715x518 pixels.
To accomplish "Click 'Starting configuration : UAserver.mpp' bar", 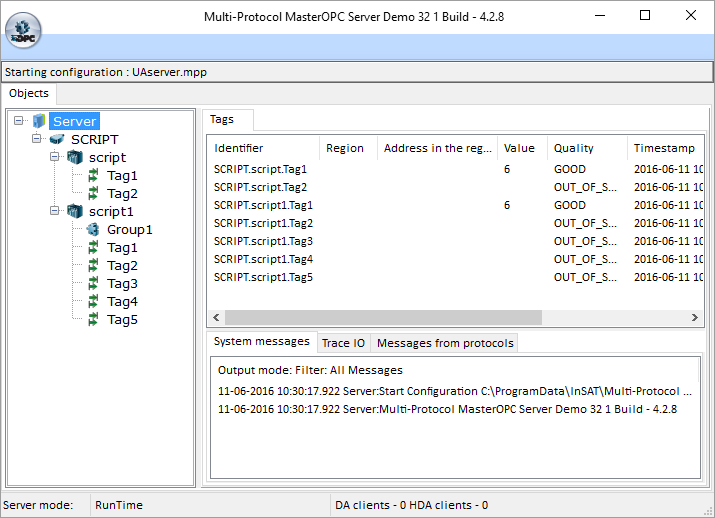I will 357,72.
